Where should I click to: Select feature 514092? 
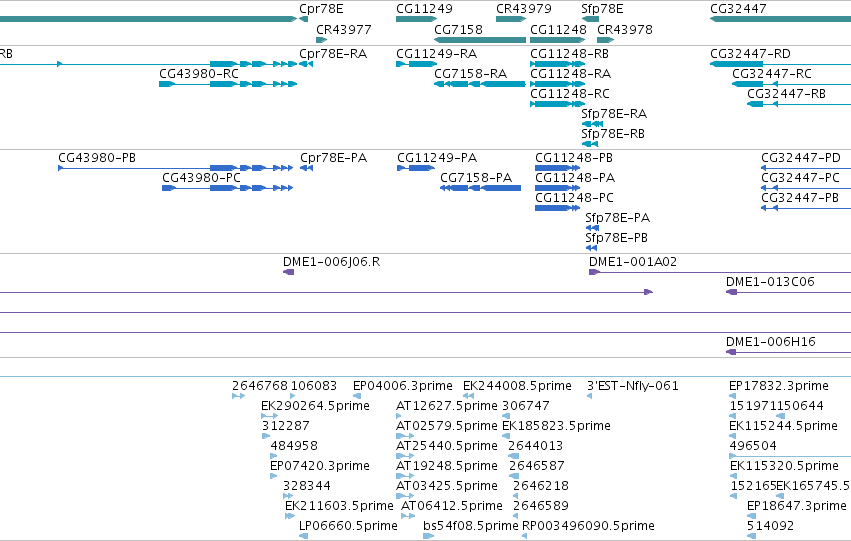coord(770,526)
